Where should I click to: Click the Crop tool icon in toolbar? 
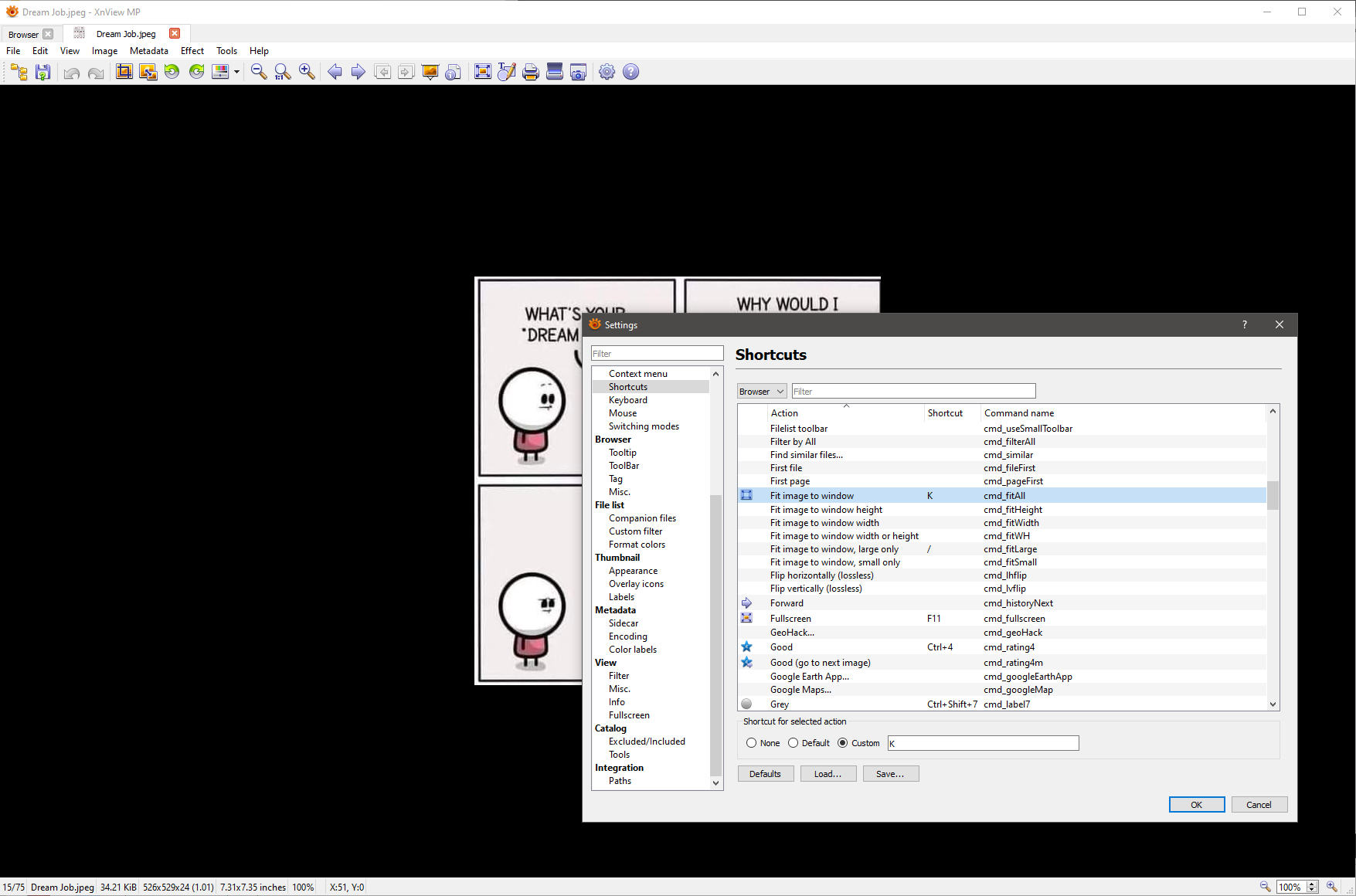[x=124, y=72]
